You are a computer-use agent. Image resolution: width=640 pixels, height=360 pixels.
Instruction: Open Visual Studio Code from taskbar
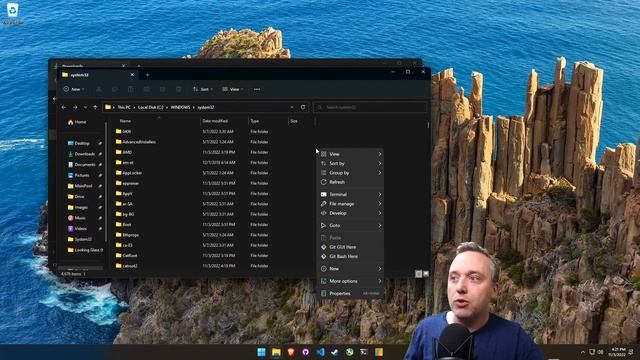tap(320, 352)
